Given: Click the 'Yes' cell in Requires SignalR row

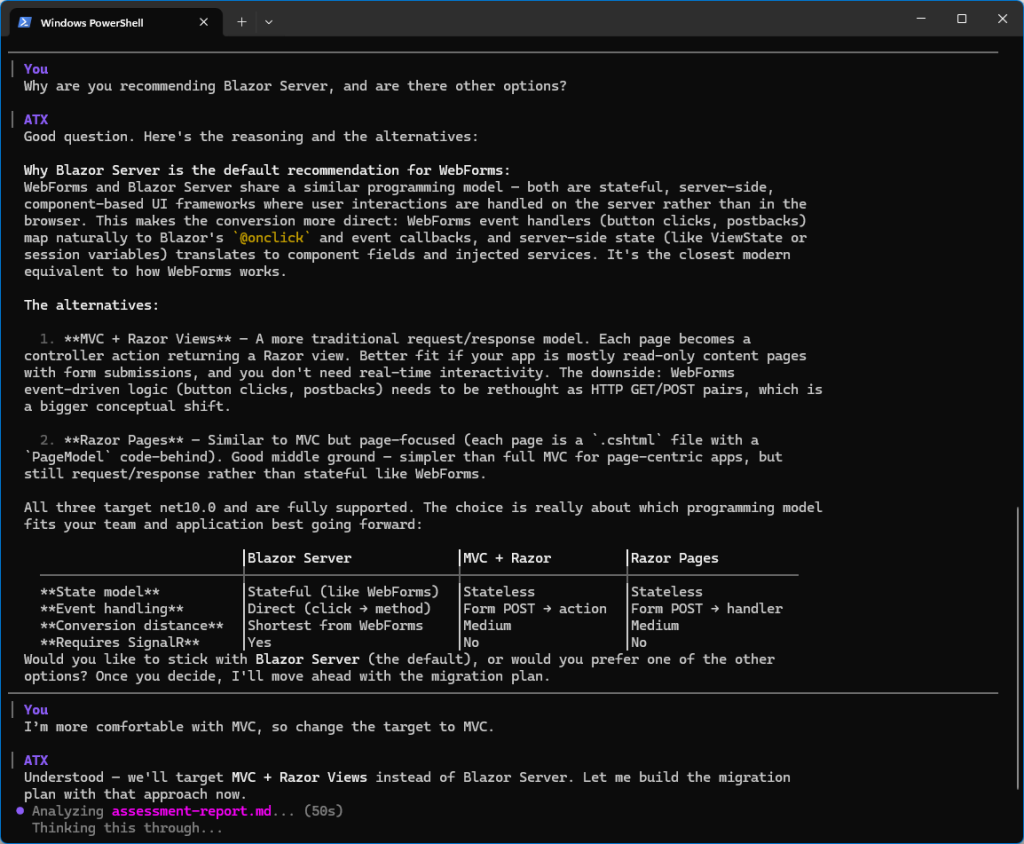Looking at the screenshot, I should [259, 643].
